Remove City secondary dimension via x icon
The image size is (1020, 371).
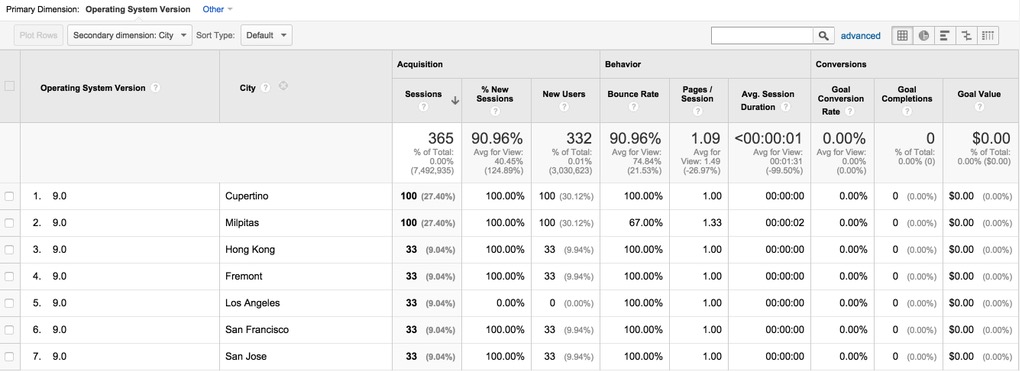point(283,86)
